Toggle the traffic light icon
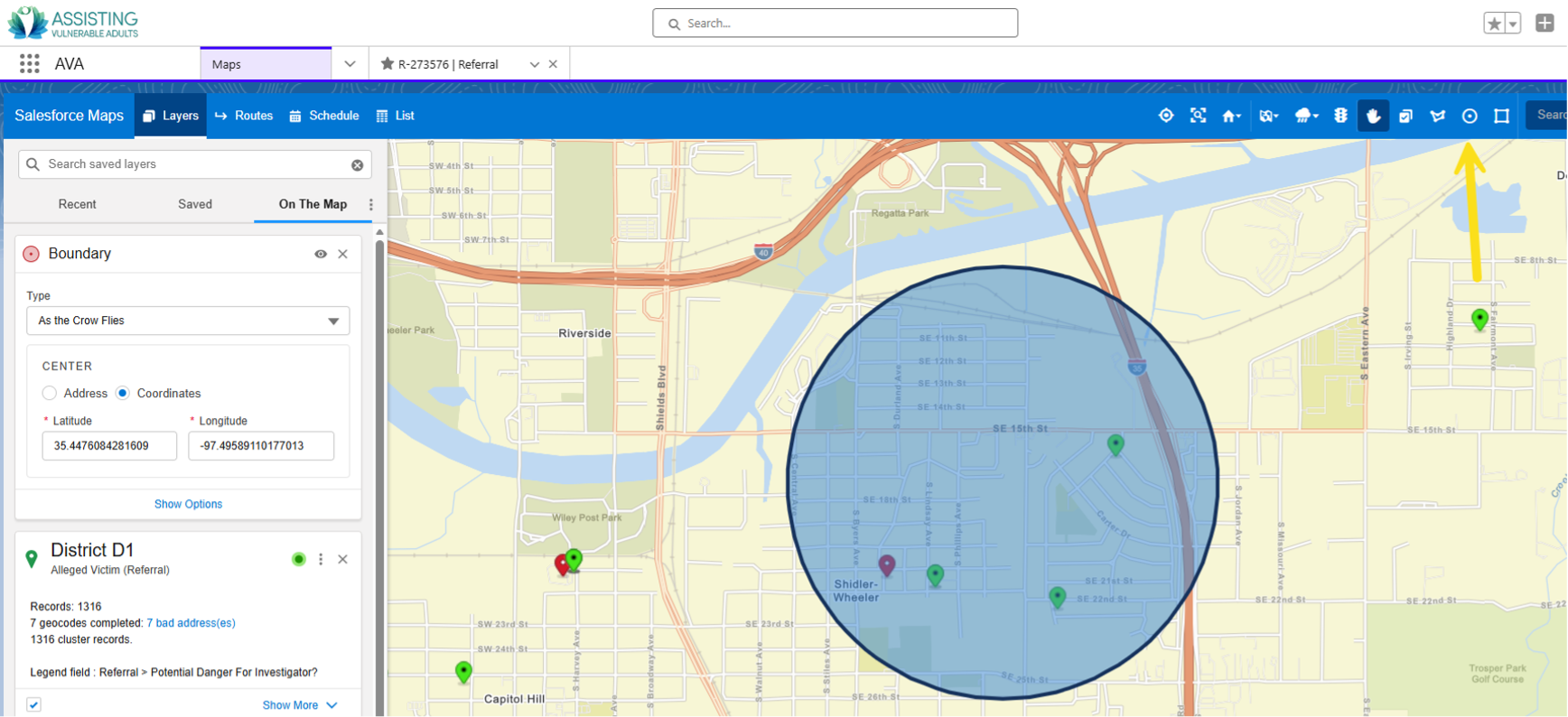 (x=1340, y=116)
